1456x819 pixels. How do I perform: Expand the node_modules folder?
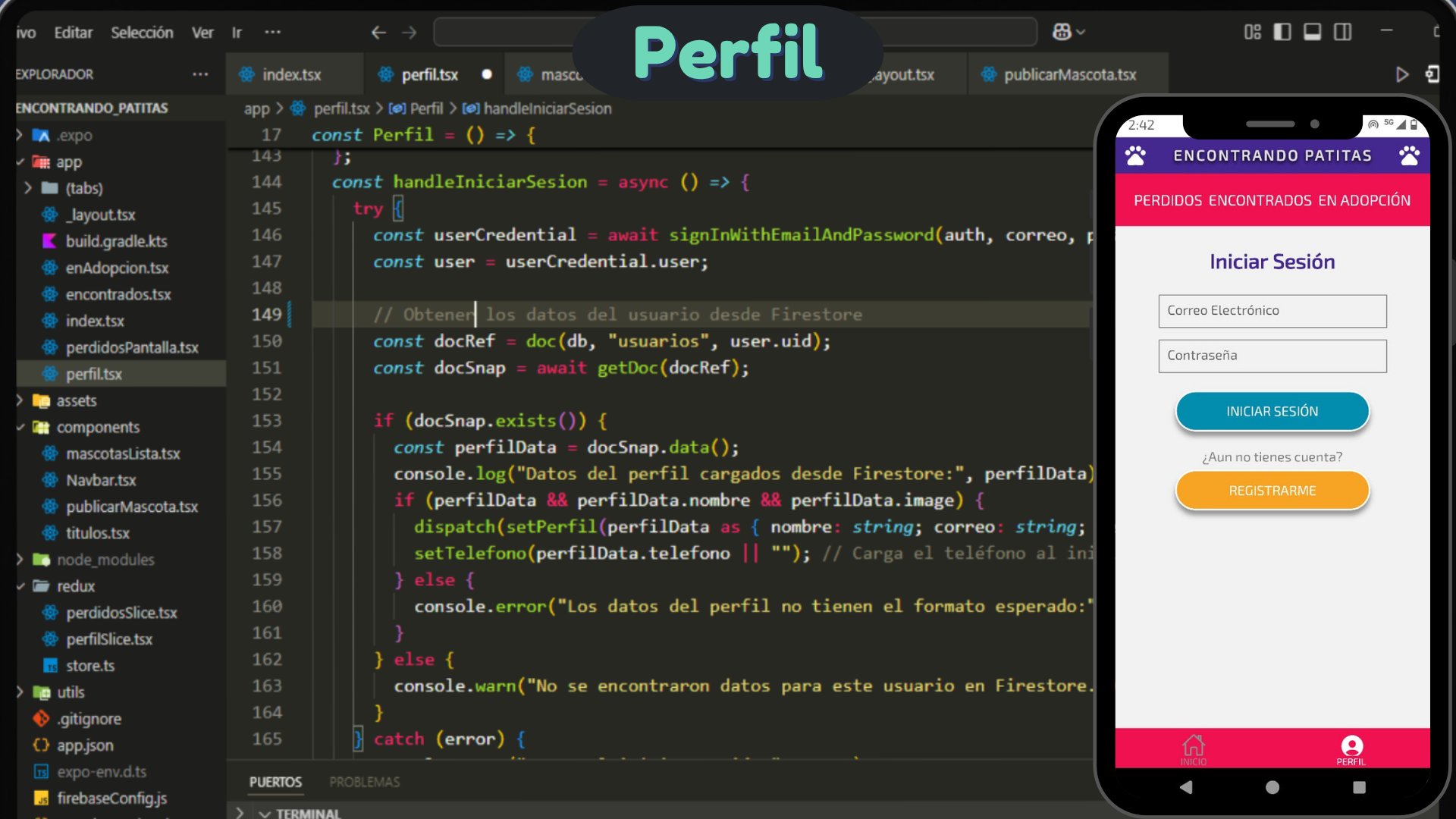[x=105, y=560]
